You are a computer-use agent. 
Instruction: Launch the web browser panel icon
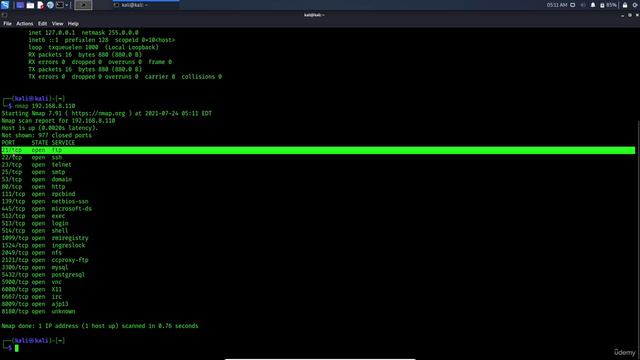[50, 5]
